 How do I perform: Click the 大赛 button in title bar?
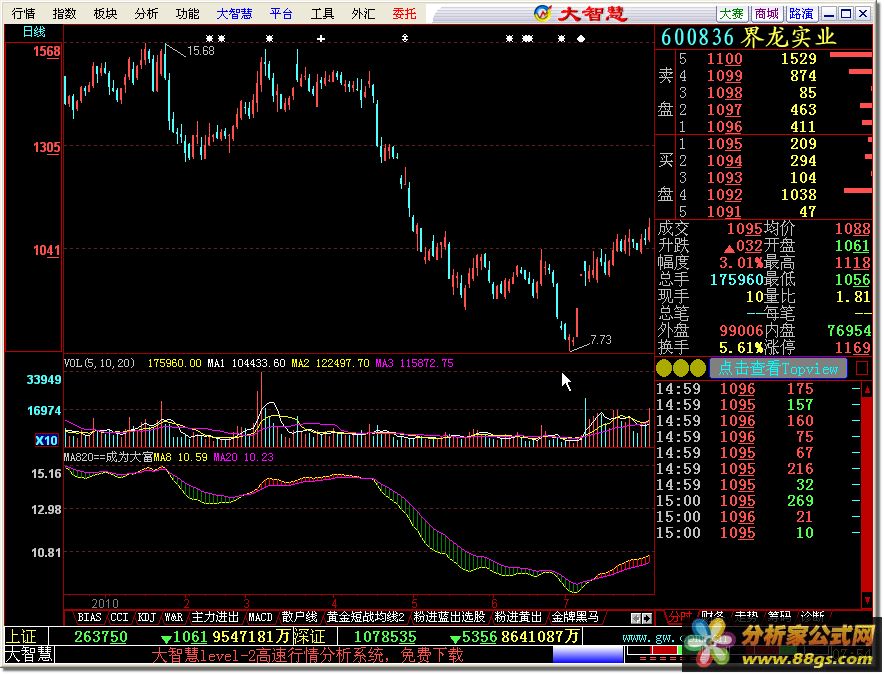pos(732,14)
